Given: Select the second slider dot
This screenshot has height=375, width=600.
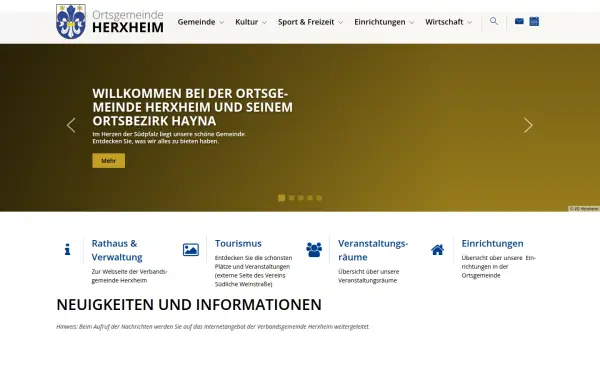Looking at the screenshot, I should (292, 198).
